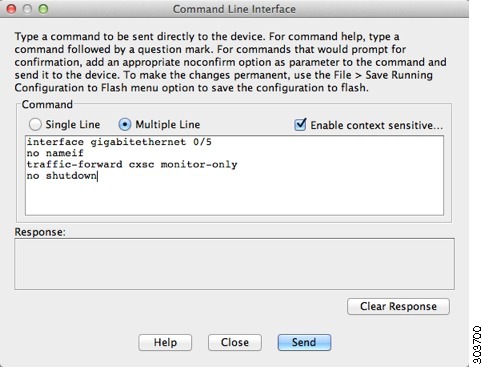Click the Close button beside Help
Screen dimensions: 482x367
click(x=235, y=342)
